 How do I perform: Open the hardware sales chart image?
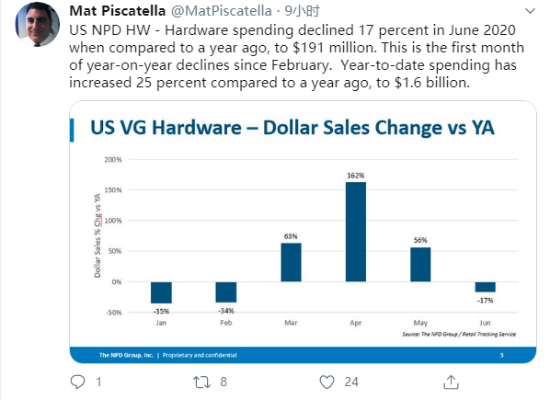303,232
